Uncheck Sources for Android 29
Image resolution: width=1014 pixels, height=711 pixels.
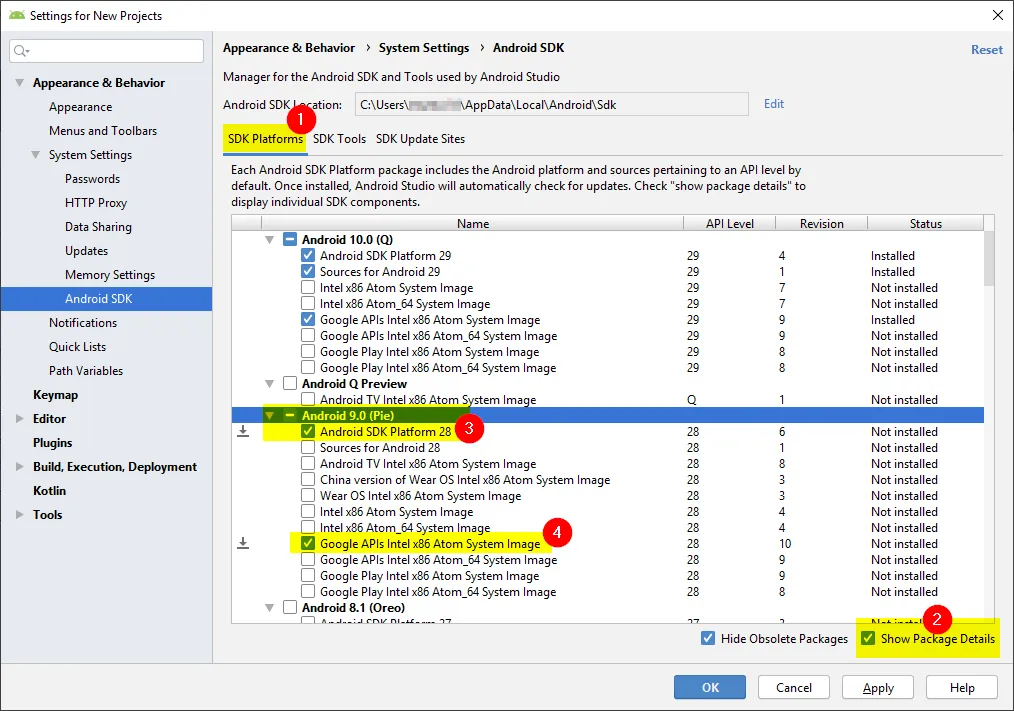coord(308,271)
